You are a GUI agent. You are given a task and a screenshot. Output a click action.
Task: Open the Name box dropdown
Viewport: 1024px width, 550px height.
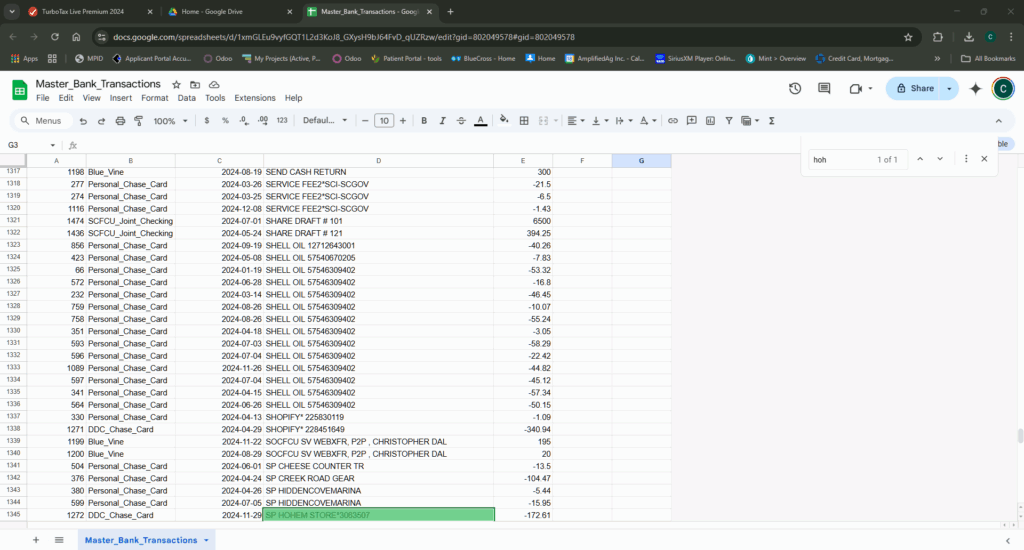pyautogui.click(x=53, y=145)
